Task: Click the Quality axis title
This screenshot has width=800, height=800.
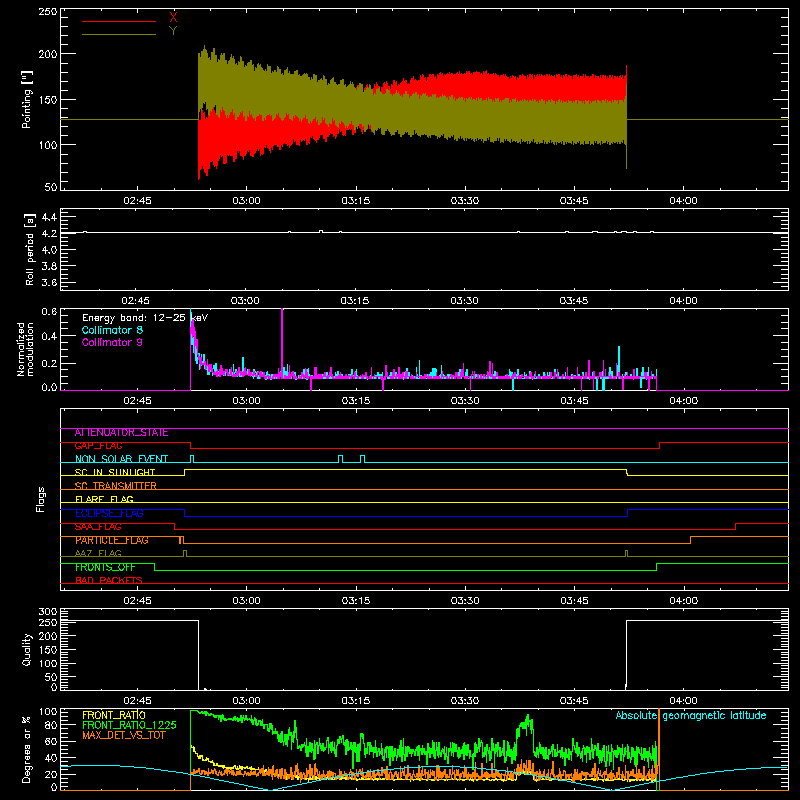Action: (27, 649)
